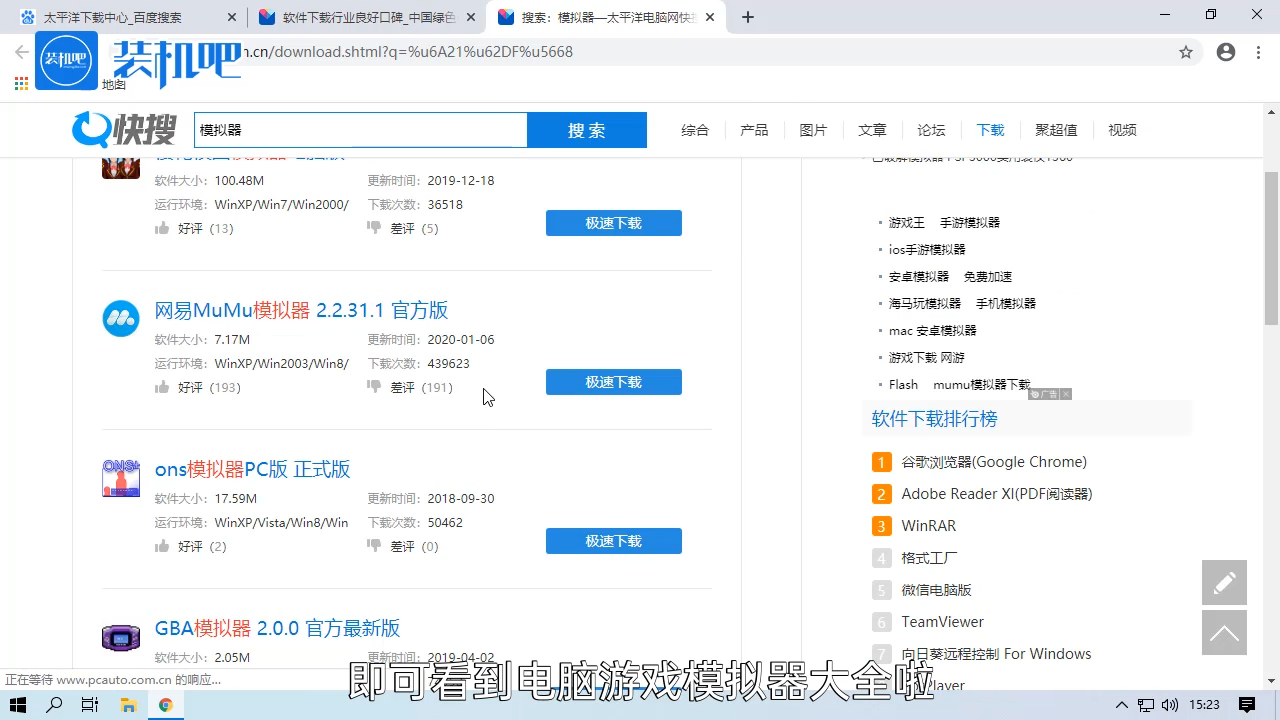Click 极速下载 for NetEase MuMu emulator

pos(613,381)
